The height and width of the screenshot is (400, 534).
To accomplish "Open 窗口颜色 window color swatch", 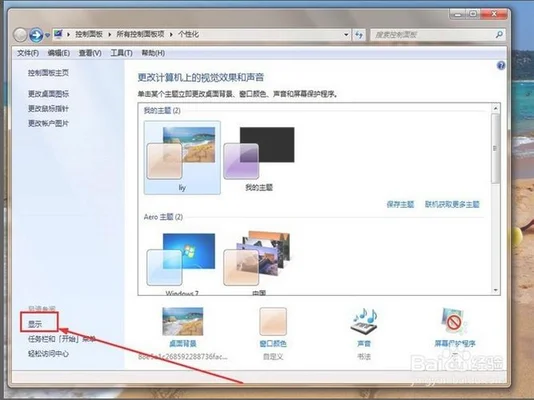I will pos(273,322).
